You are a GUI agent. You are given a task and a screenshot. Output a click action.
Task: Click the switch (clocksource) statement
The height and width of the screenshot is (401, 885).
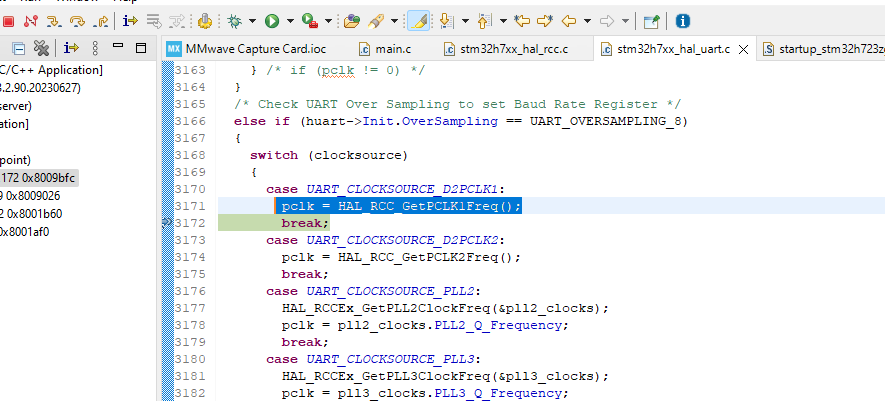(x=329, y=155)
